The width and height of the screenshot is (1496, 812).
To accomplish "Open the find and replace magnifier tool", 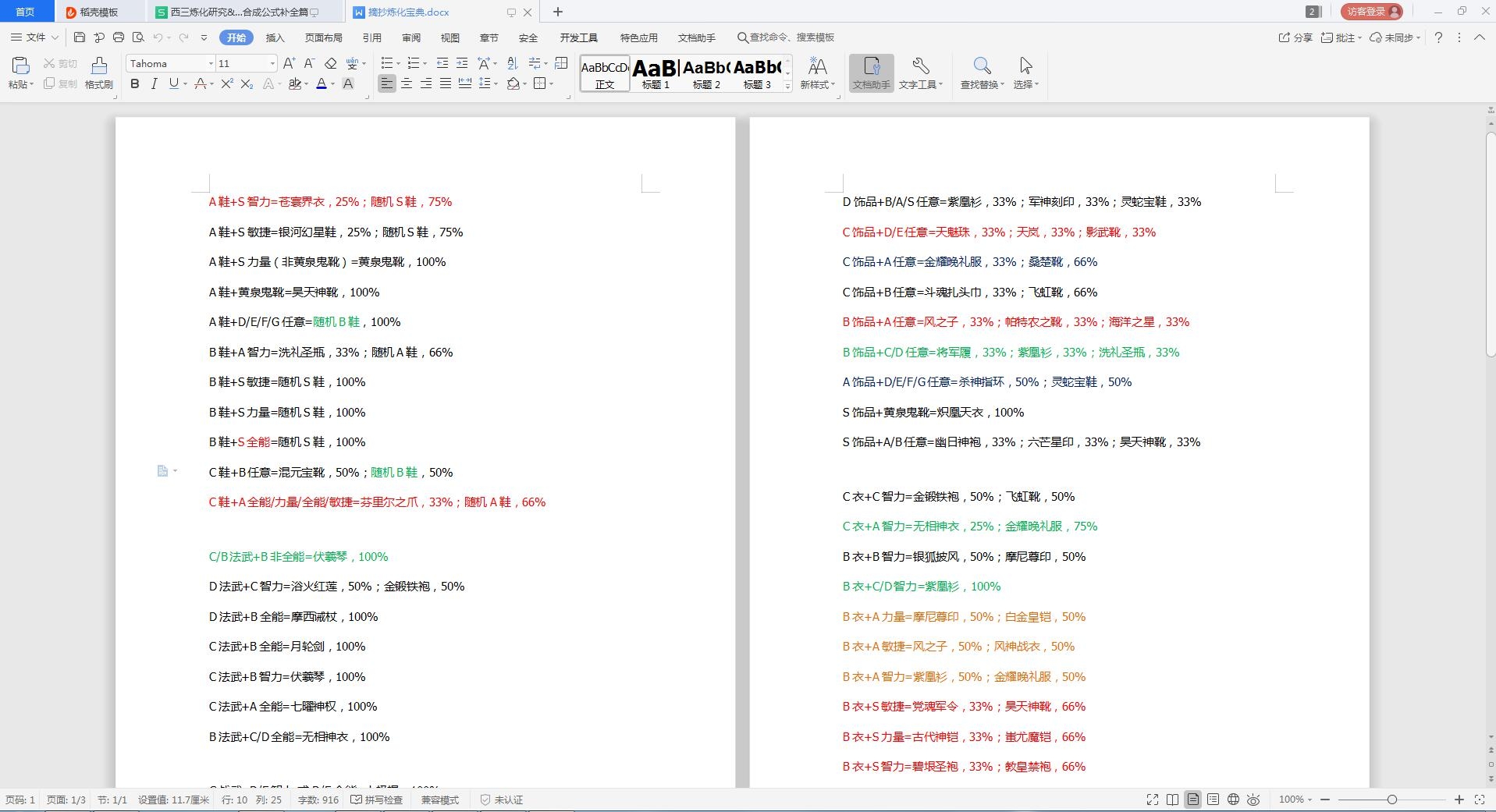I will coord(982,73).
